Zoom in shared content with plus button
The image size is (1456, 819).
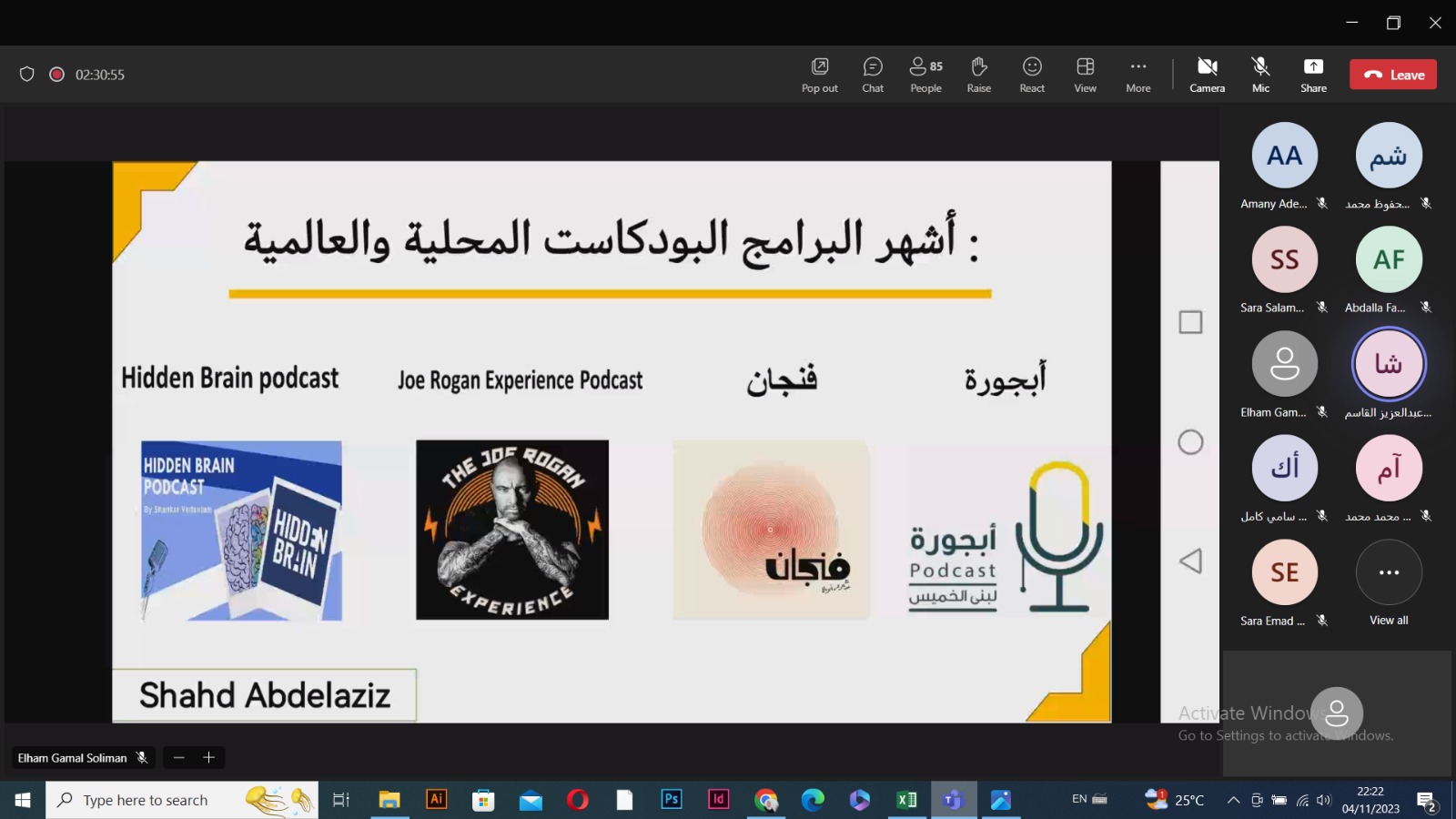(x=208, y=757)
